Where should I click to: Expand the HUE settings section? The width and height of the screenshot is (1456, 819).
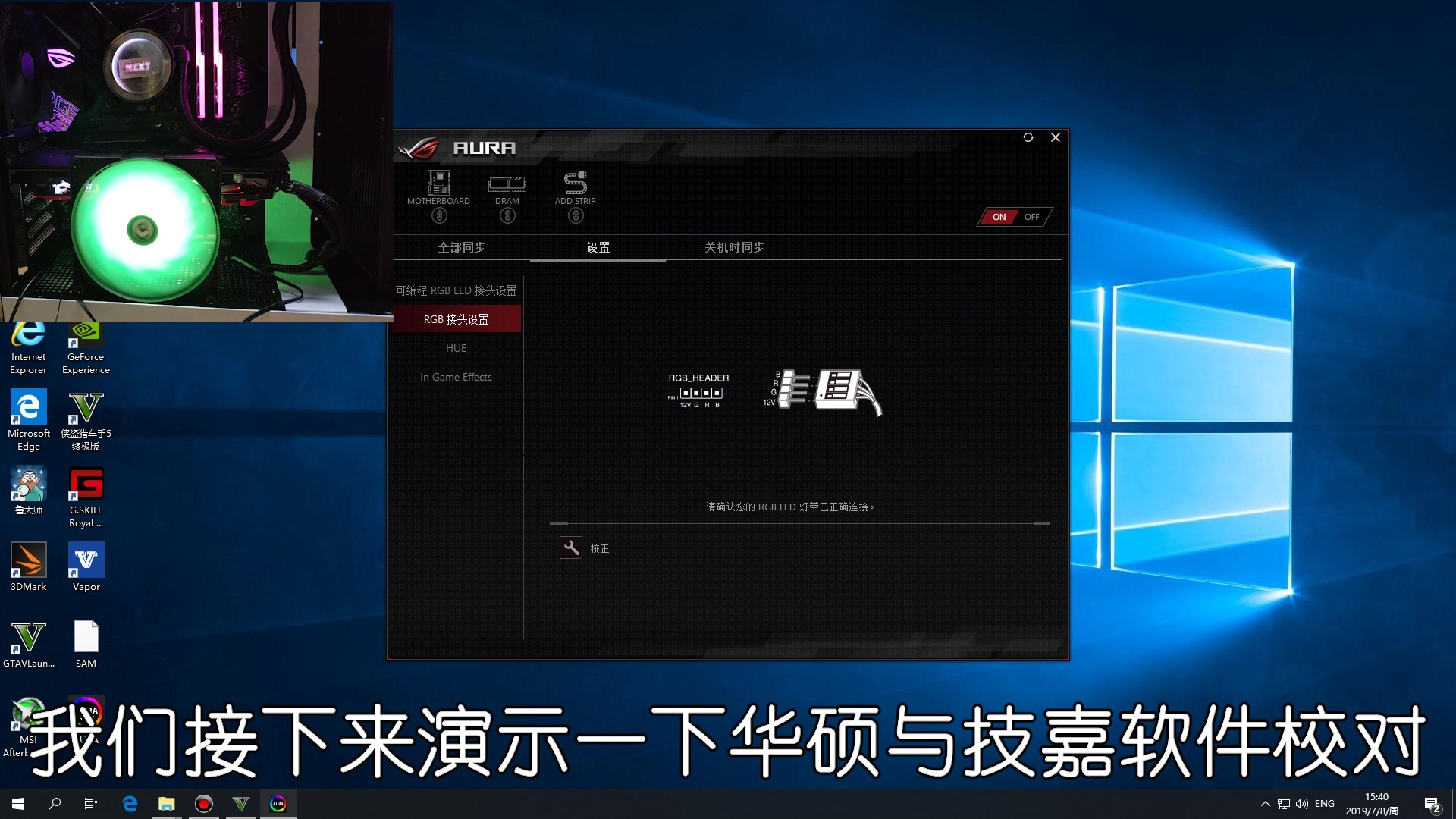click(x=455, y=348)
